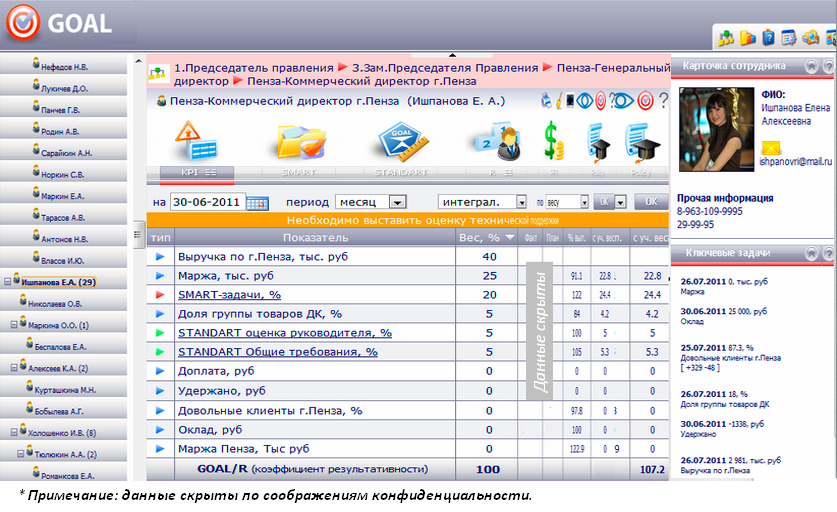Open the folder search magnifier icon

coord(810,37)
